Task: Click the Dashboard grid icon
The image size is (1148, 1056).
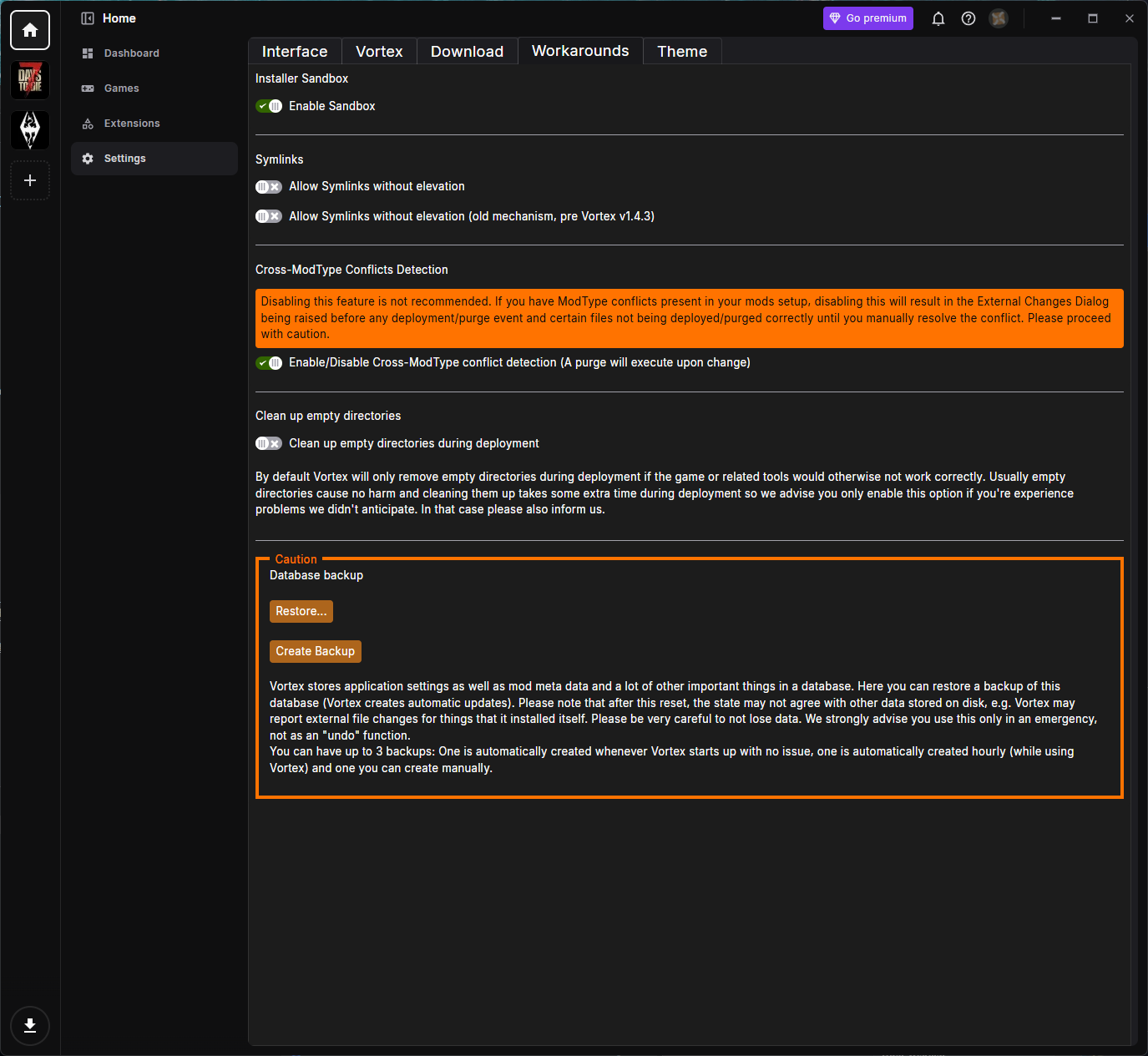Action: point(88,53)
